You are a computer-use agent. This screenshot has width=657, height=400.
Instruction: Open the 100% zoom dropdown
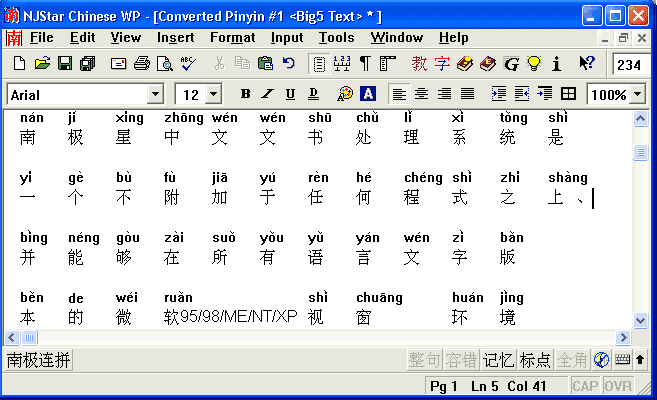[x=637, y=94]
